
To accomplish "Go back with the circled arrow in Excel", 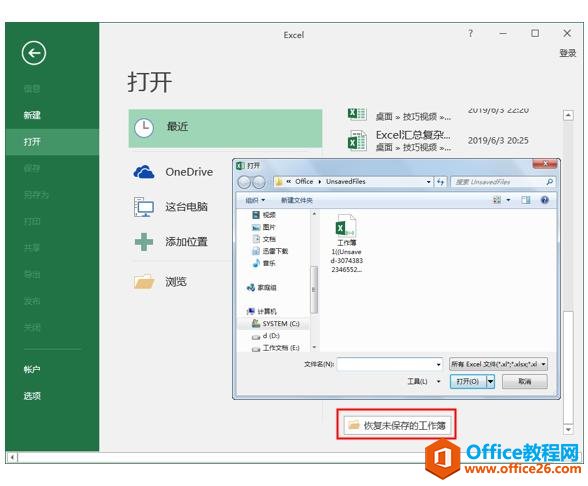I will click(x=34, y=53).
